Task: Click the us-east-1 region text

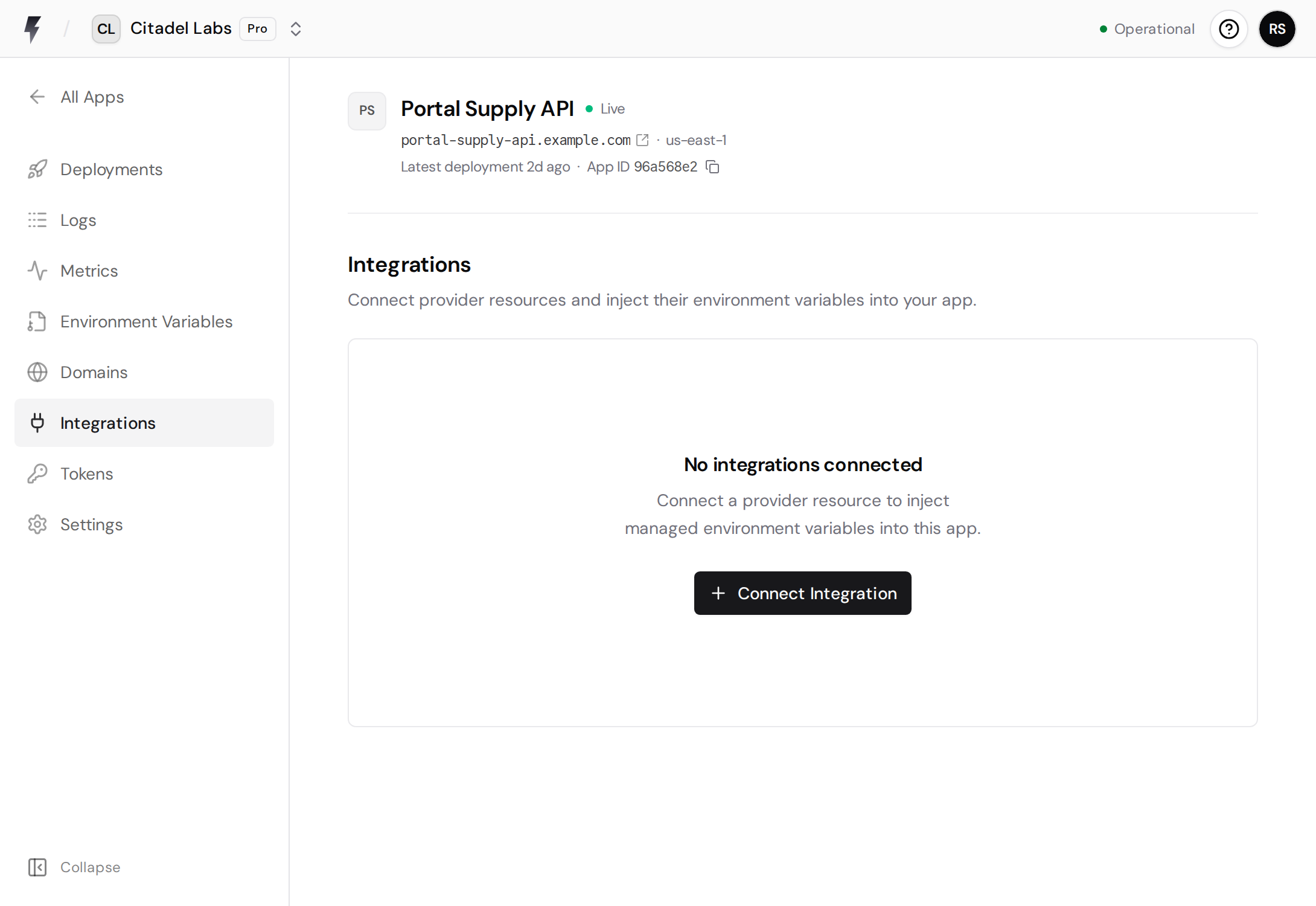Action: pos(696,140)
